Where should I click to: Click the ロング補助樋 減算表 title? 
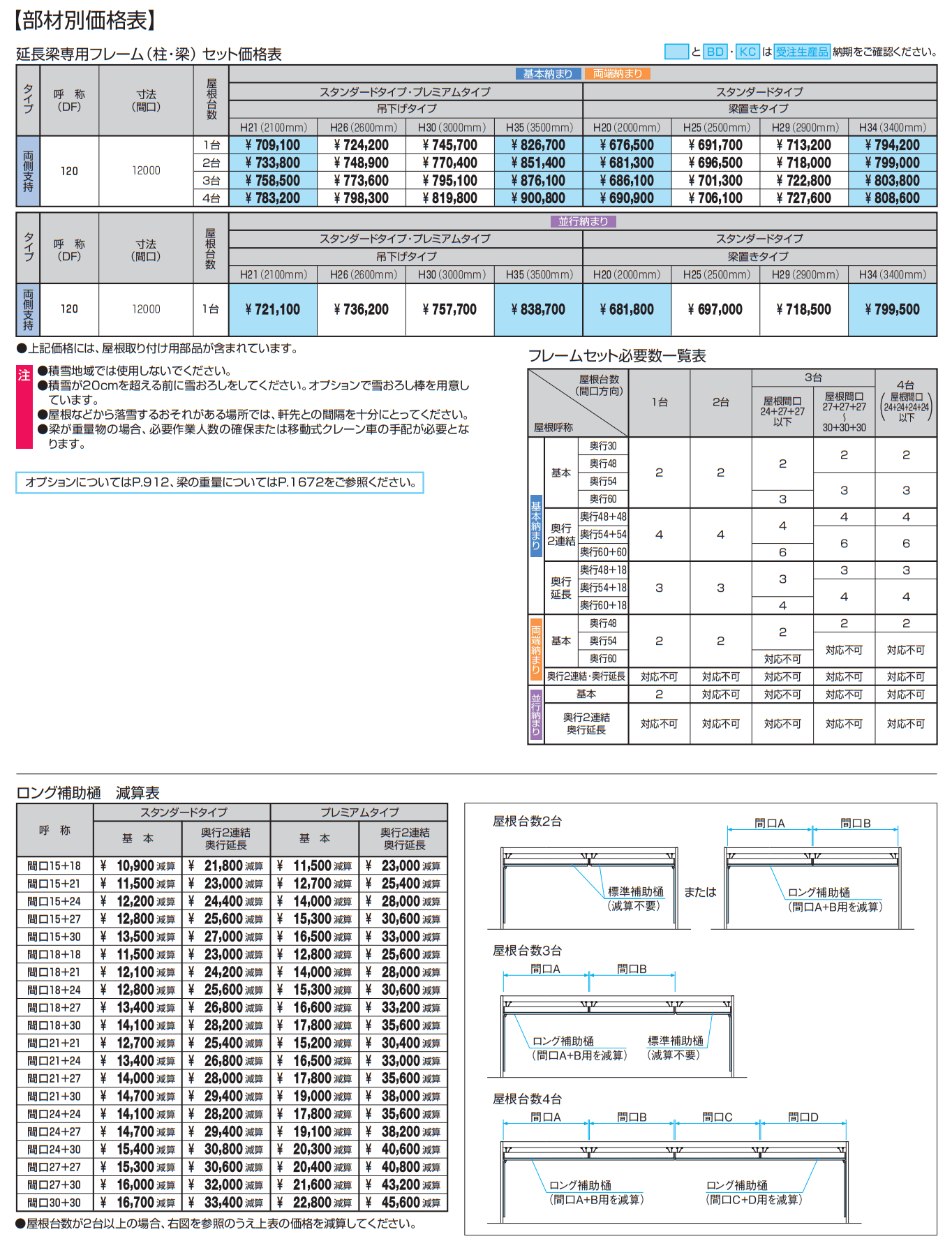pyautogui.click(x=88, y=793)
